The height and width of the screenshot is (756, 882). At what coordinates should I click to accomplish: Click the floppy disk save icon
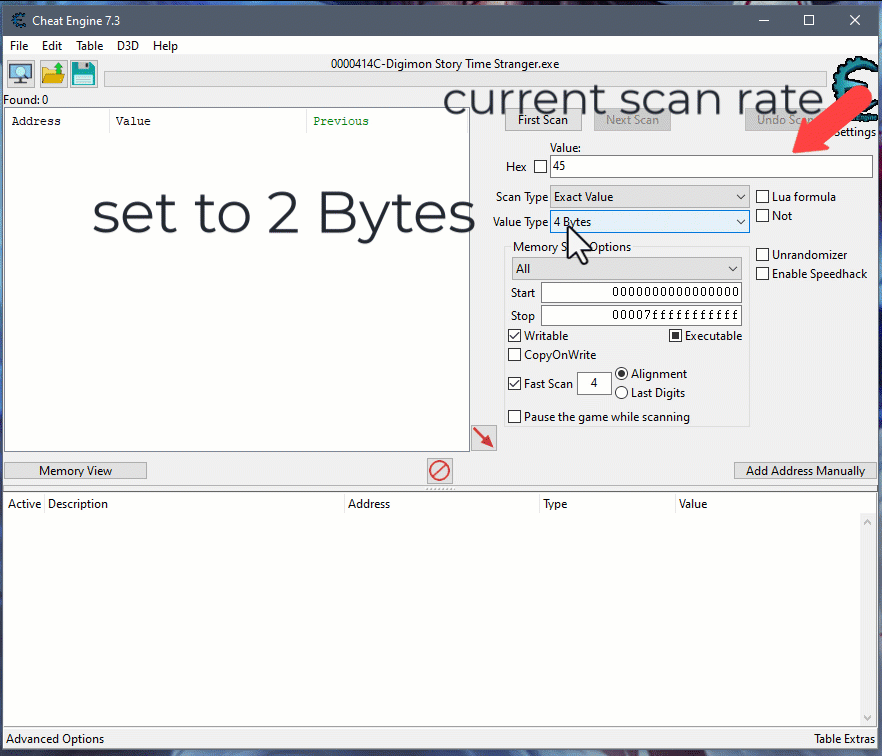click(83, 74)
